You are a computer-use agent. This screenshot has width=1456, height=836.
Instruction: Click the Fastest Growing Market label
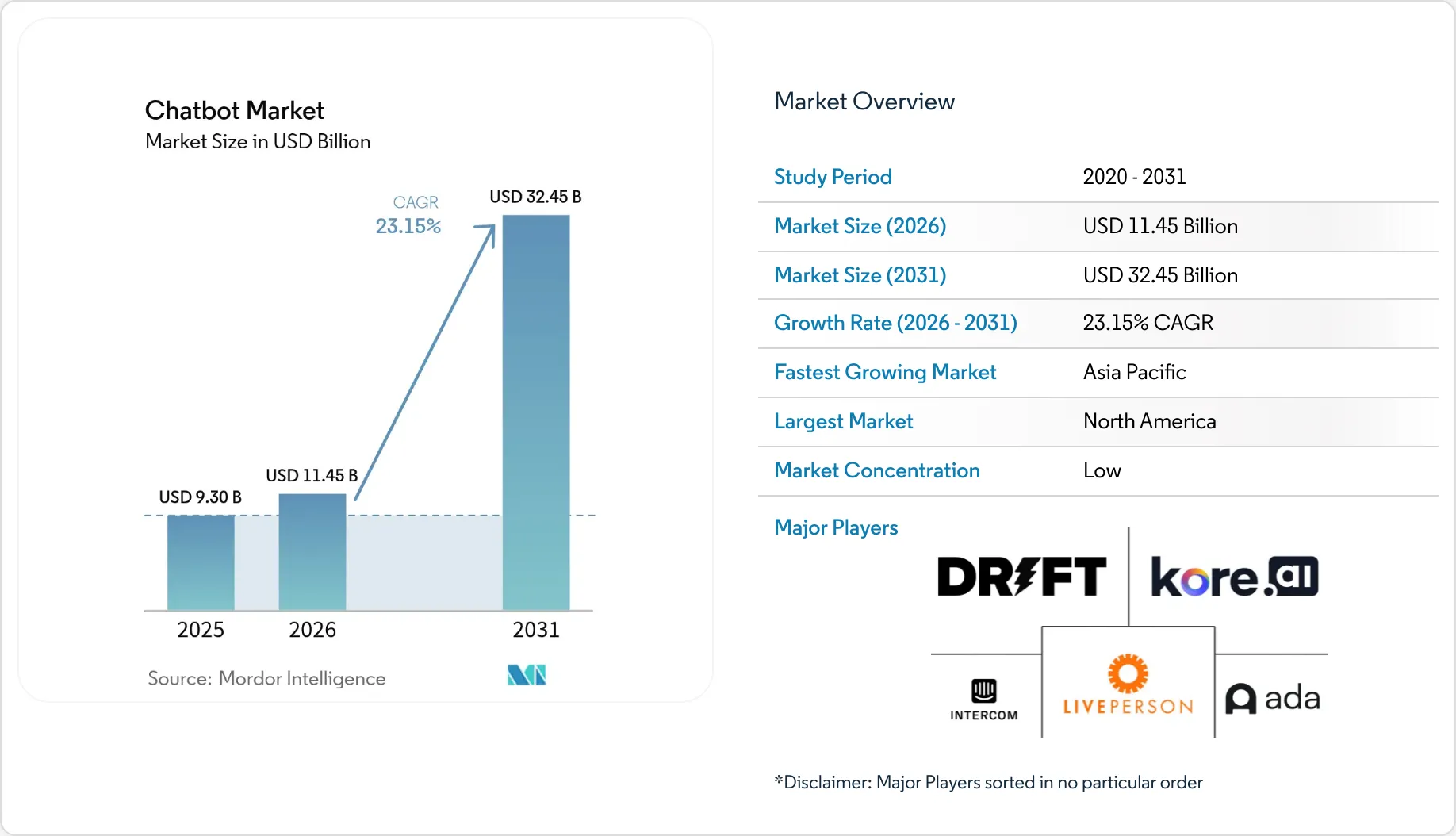coord(885,372)
